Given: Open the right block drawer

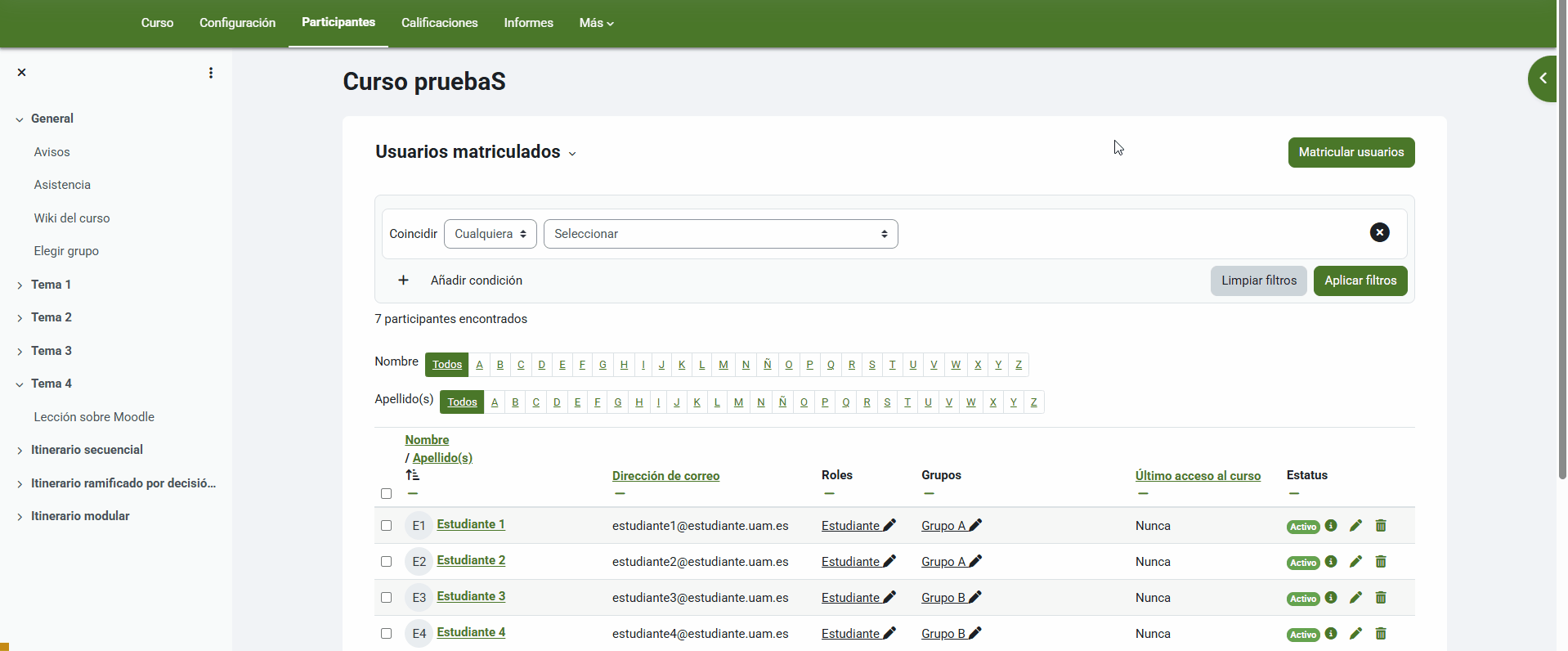Looking at the screenshot, I should [x=1542, y=79].
